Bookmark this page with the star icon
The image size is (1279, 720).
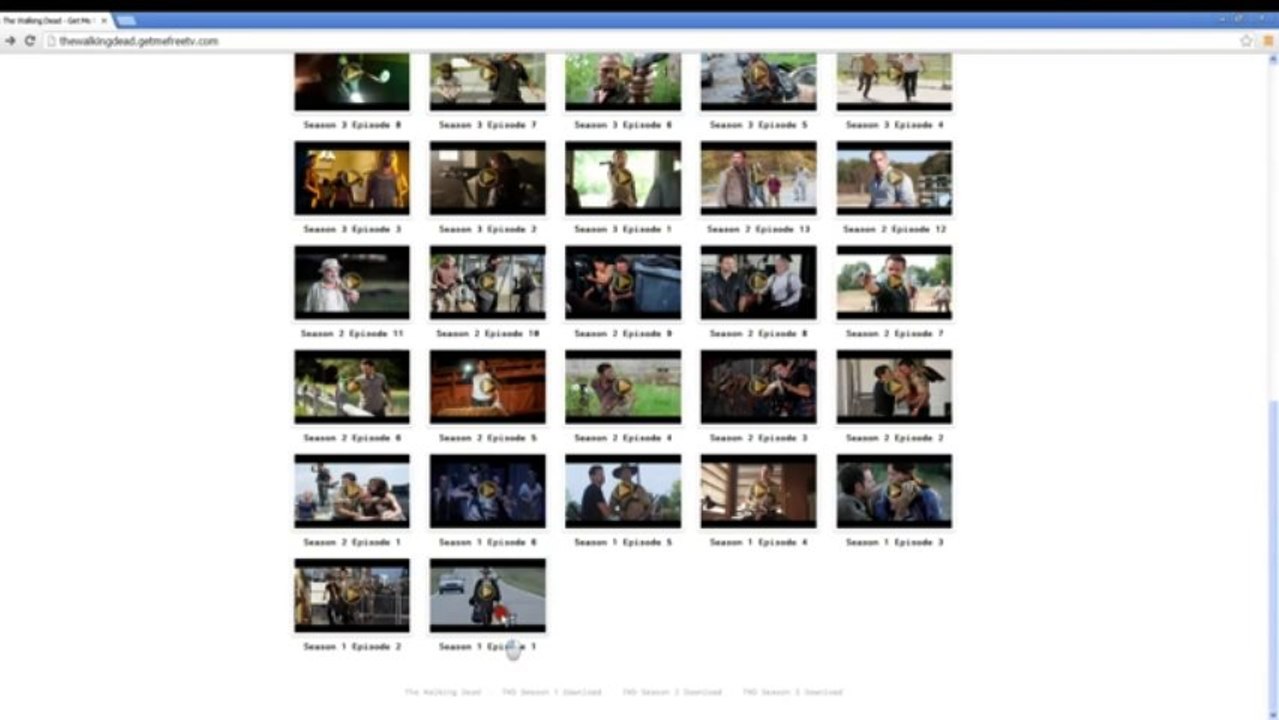tap(1246, 41)
